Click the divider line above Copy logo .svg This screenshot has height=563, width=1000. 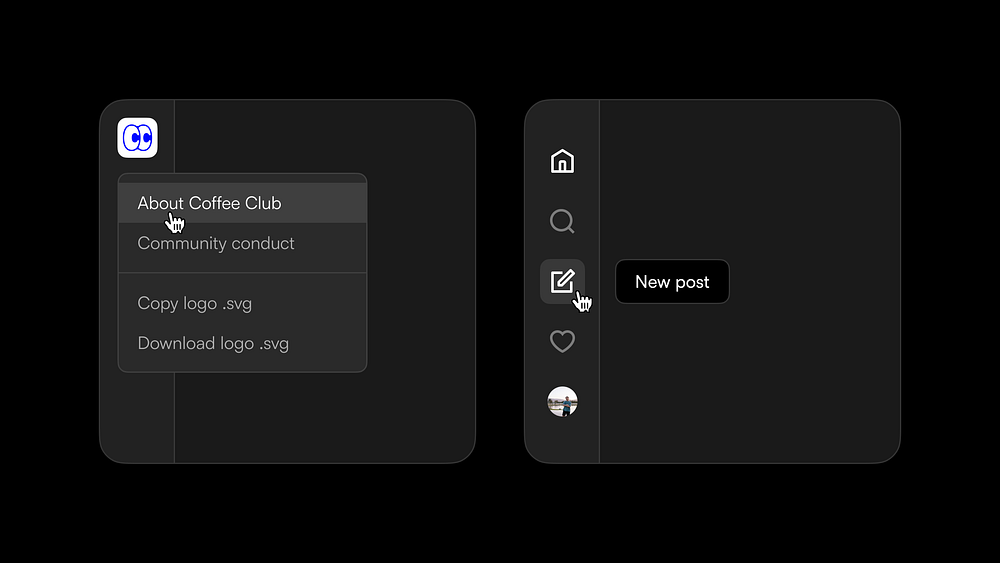242,273
